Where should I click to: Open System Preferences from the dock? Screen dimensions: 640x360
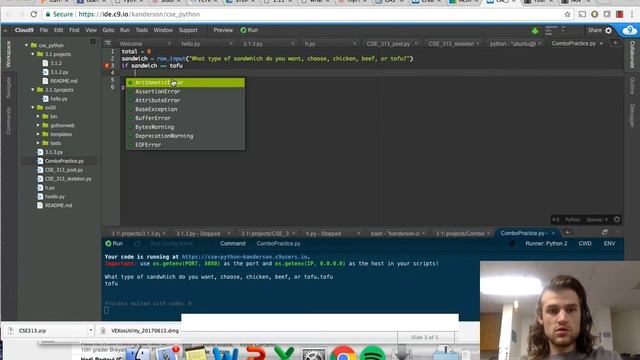(313, 354)
